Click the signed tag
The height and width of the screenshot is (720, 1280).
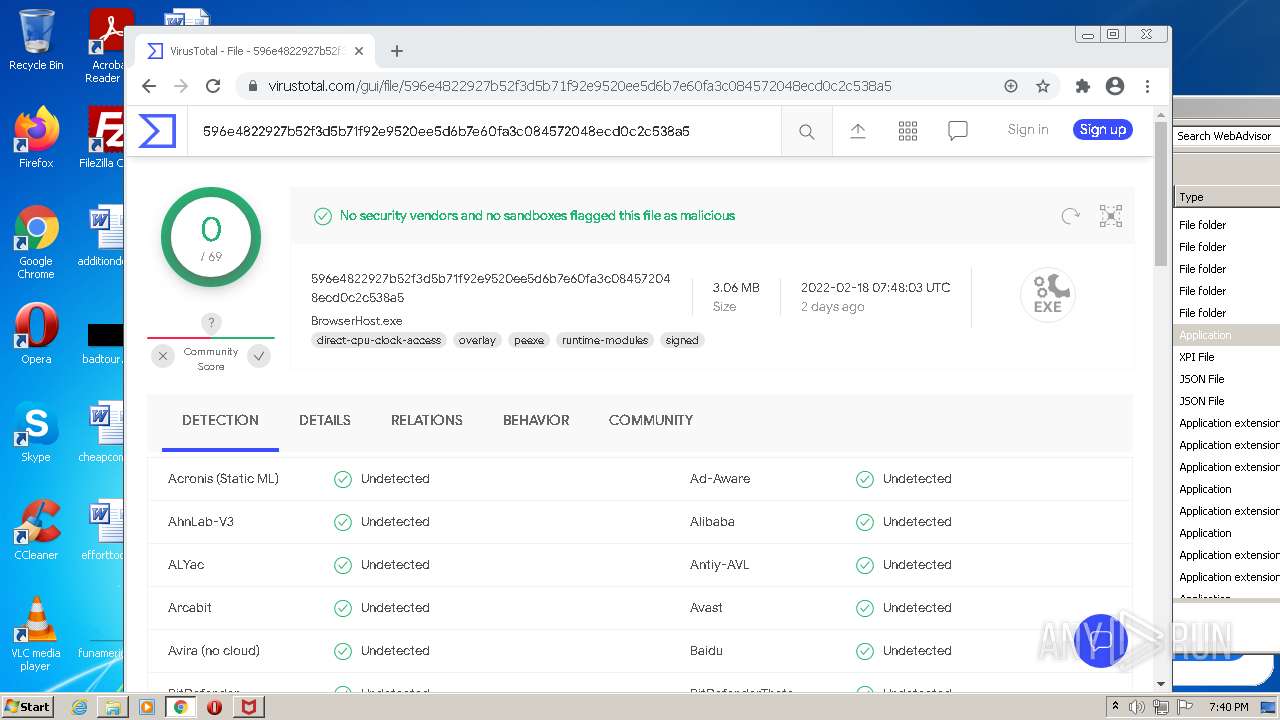point(682,340)
